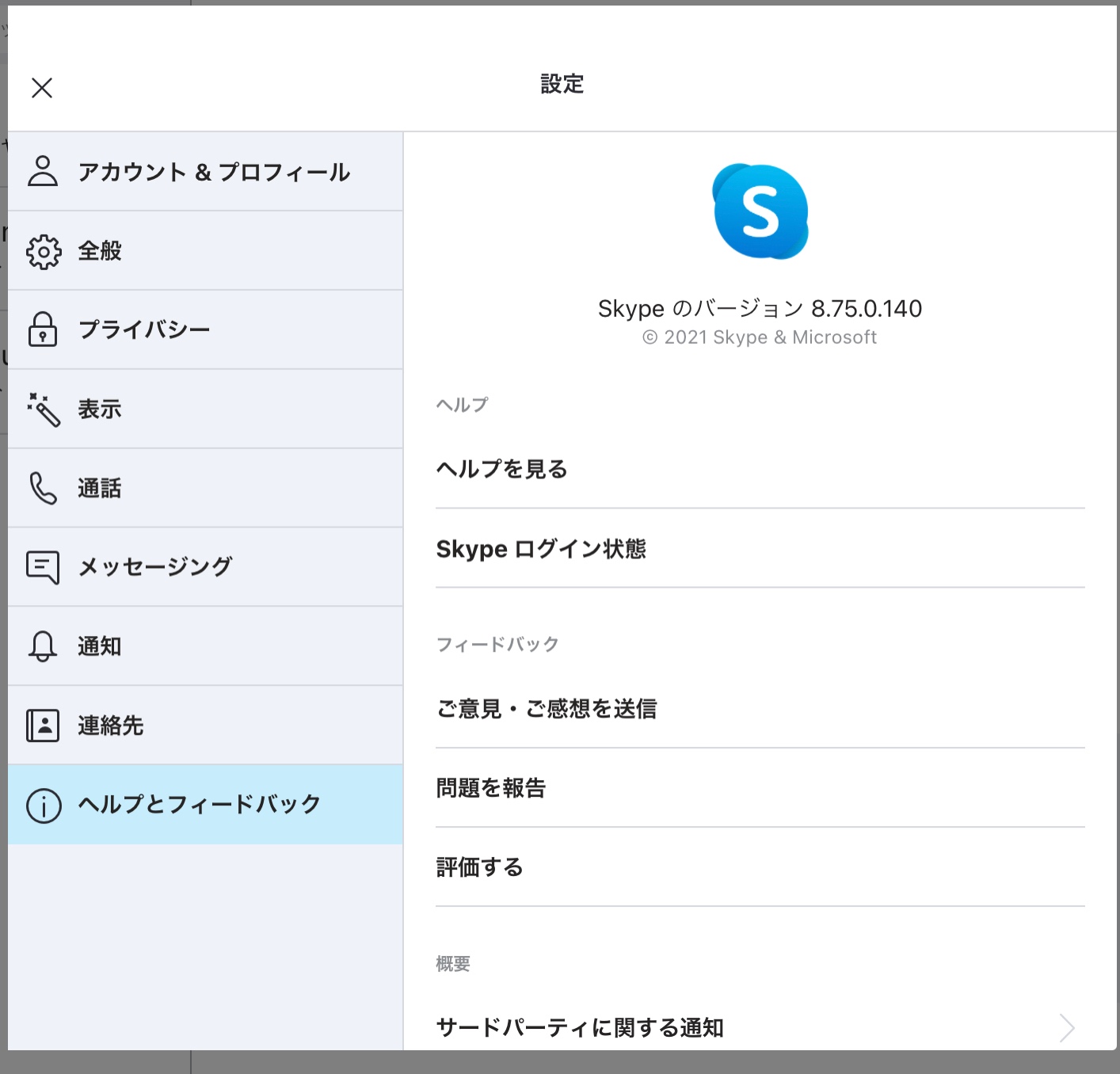Click the person icon for account & profile
The image size is (1120, 1074).
point(43,171)
